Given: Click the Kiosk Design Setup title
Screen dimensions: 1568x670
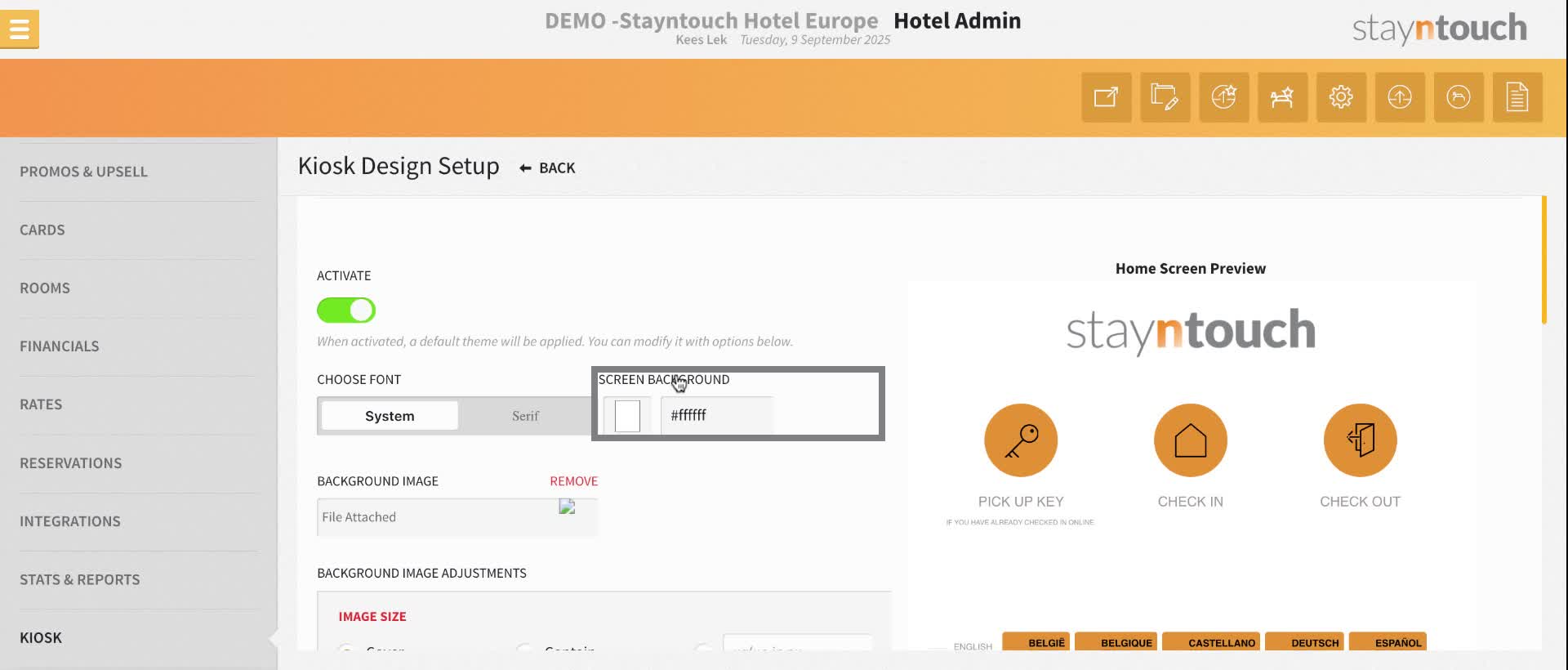Looking at the screenshot, I should point(399,166).
